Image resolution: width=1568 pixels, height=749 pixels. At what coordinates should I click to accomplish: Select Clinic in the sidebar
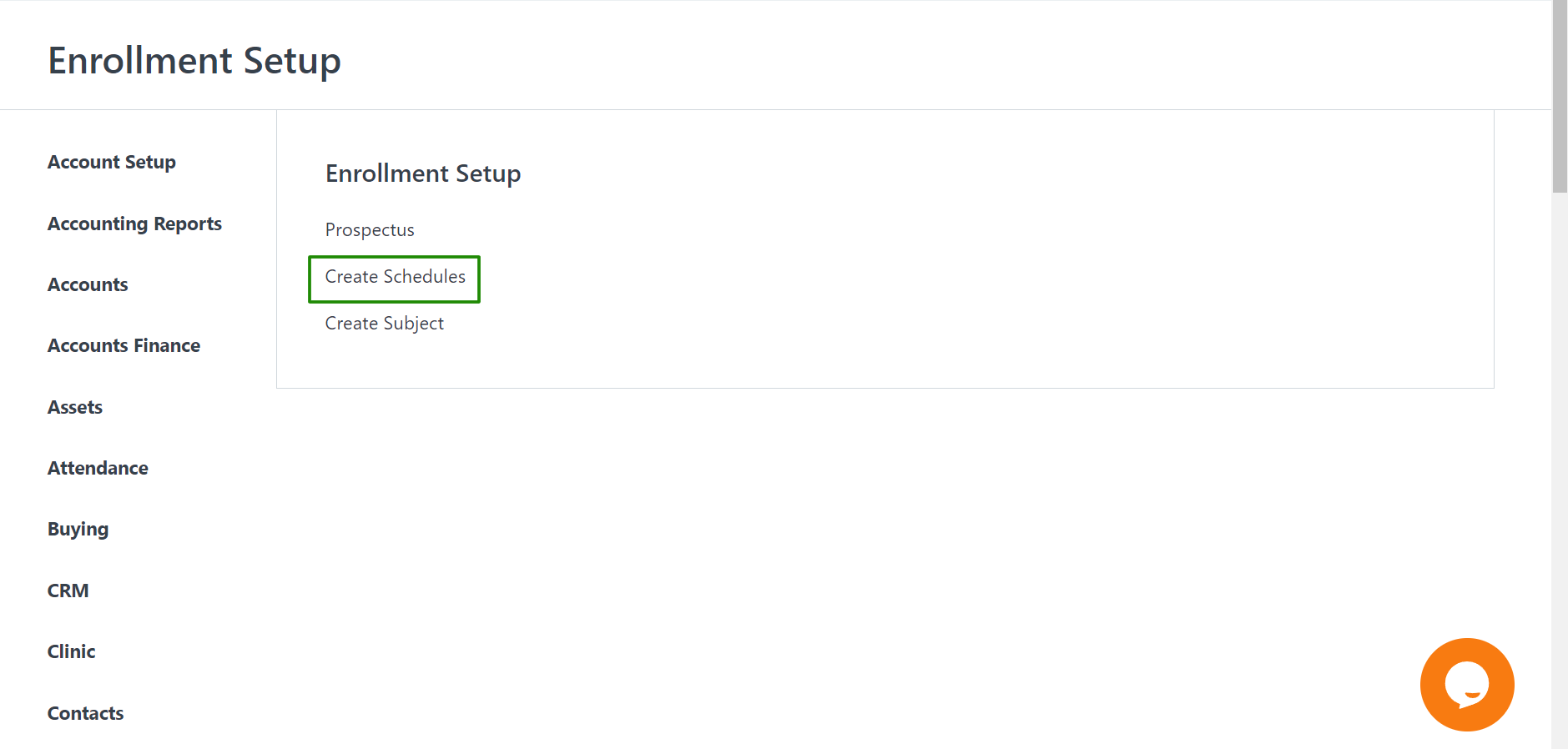point(71,651)
